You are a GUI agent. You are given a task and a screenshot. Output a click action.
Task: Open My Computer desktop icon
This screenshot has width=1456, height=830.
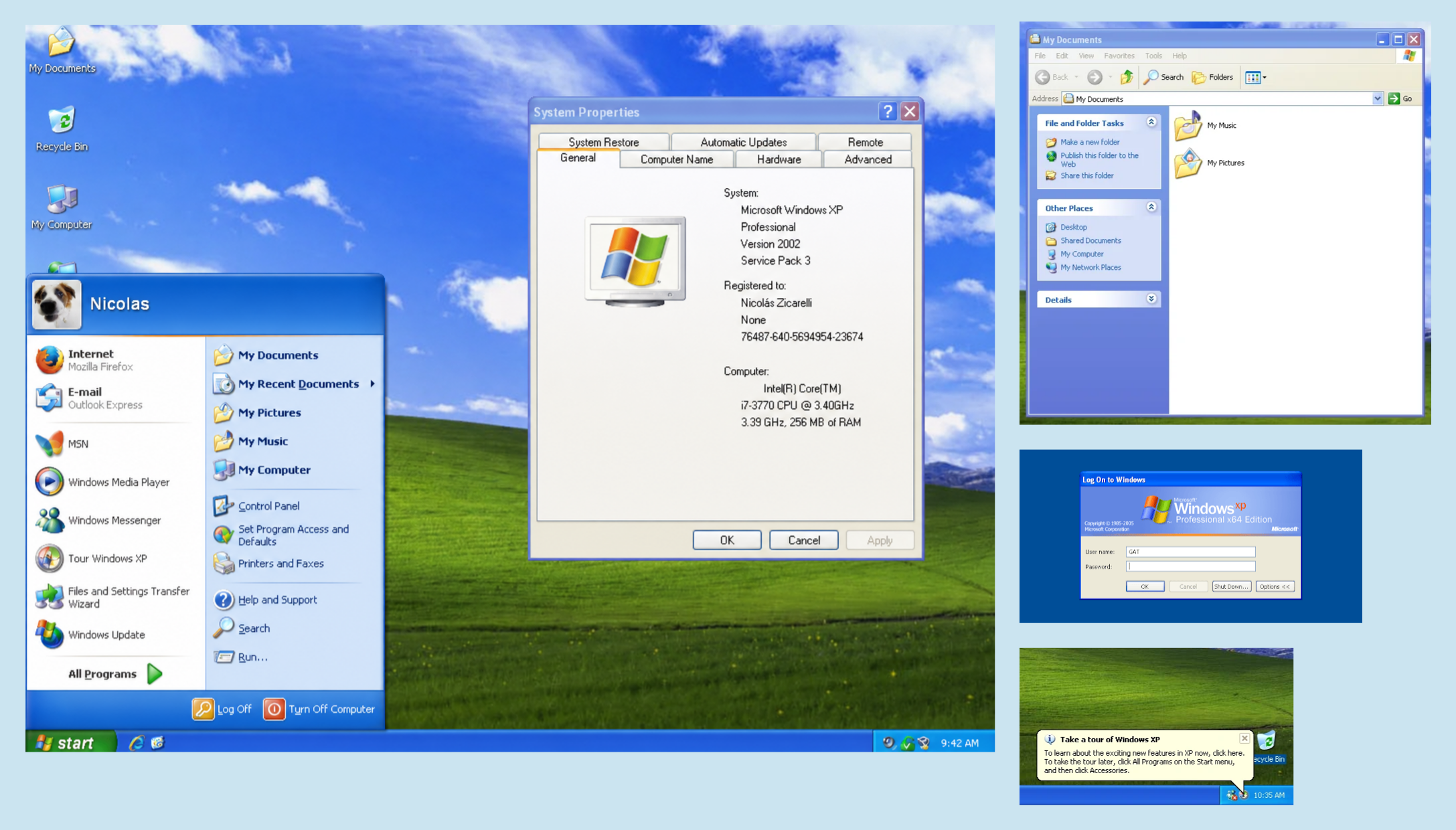tap(62, 207)
